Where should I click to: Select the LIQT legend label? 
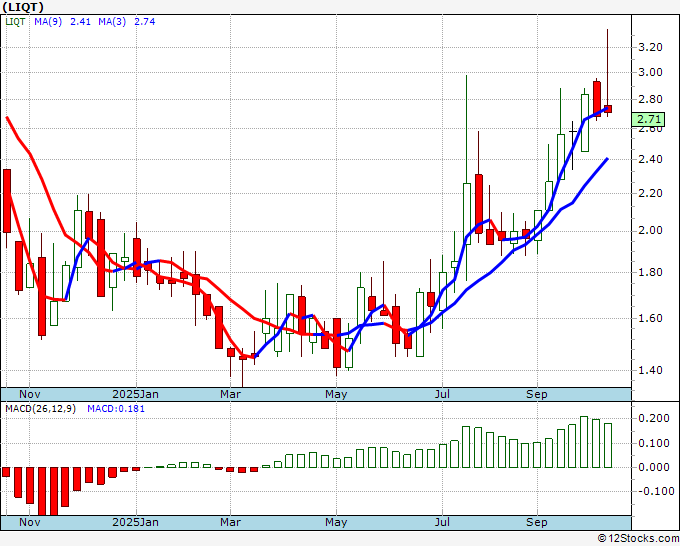pyautogui.click(x=15, y=21)
